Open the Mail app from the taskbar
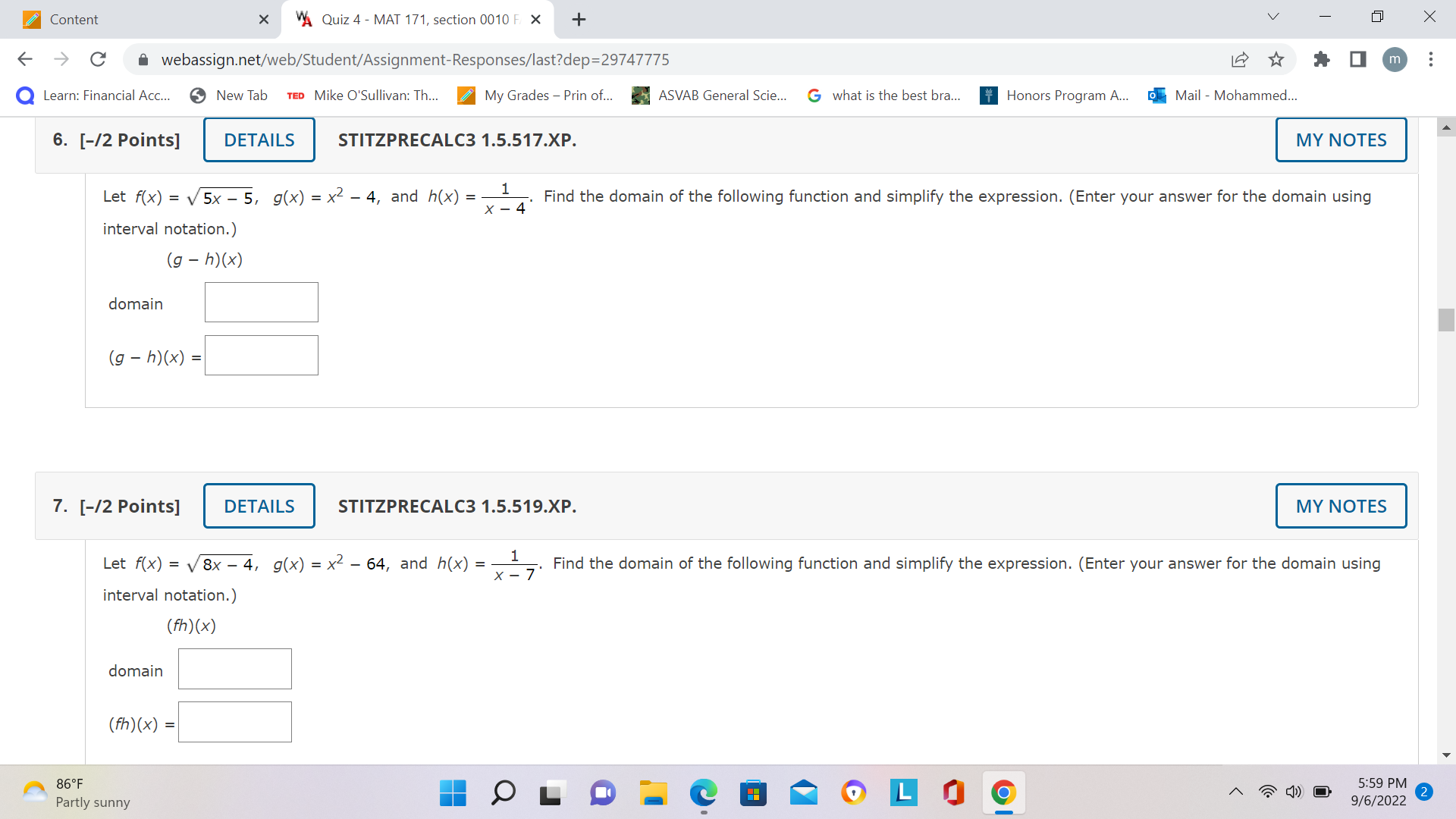Screen dimensions: 1456x819 click(x=804, y=792)
